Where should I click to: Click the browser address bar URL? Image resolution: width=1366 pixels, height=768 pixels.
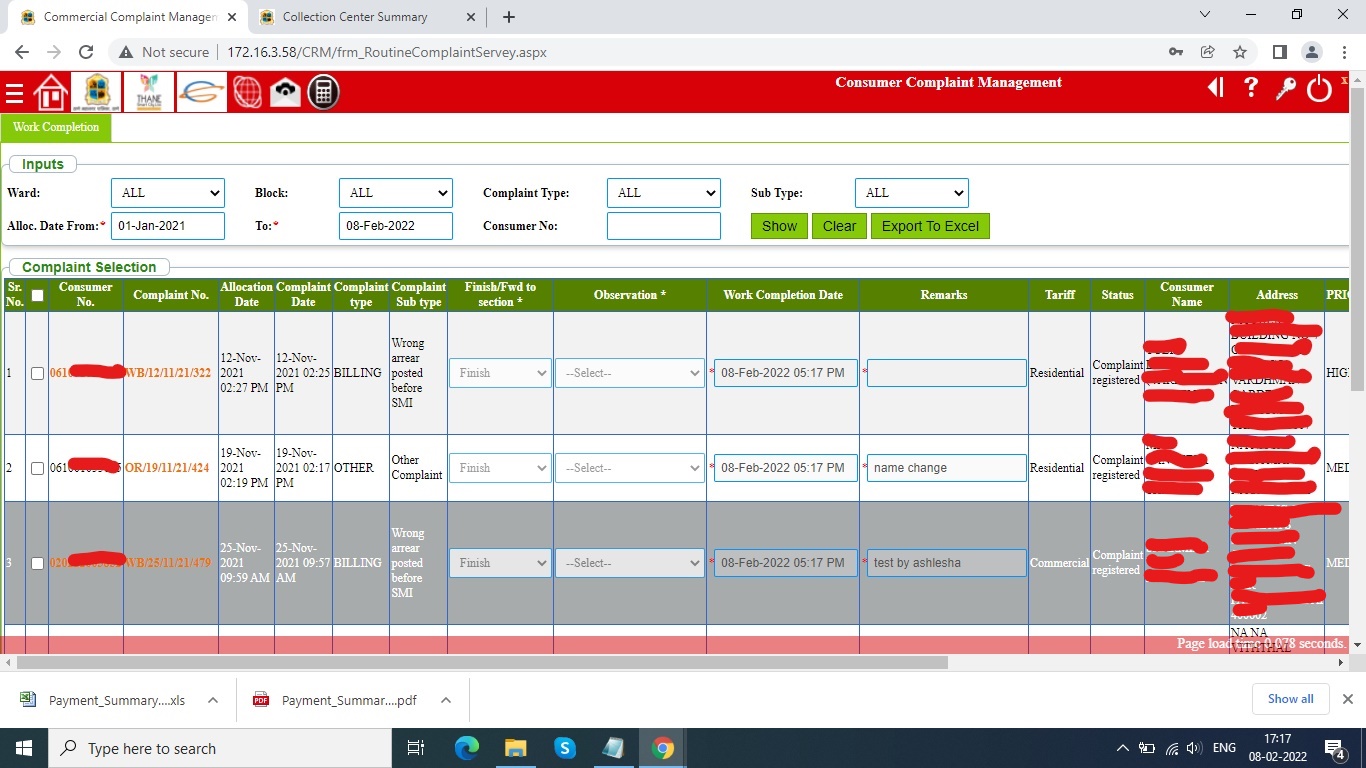pos(387,52)
